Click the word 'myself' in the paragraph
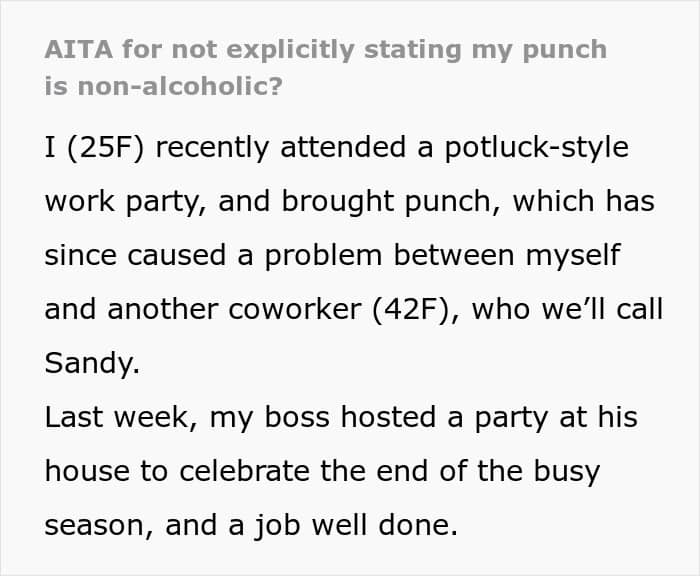The image size is (700, 576). point(573,257)
